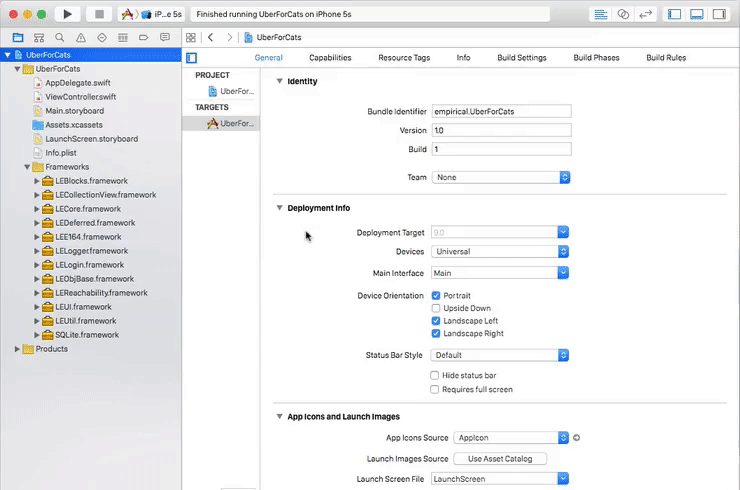This screenshot has width=740, height=490.
Task: Open the Build Rules tab
Action: coord(666,58)
